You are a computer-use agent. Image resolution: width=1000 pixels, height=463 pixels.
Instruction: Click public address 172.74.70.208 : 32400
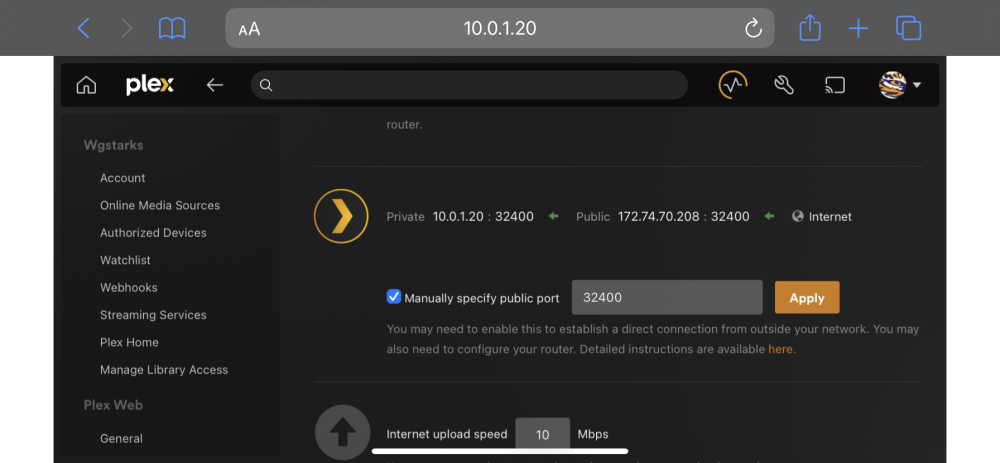point(684,216)
